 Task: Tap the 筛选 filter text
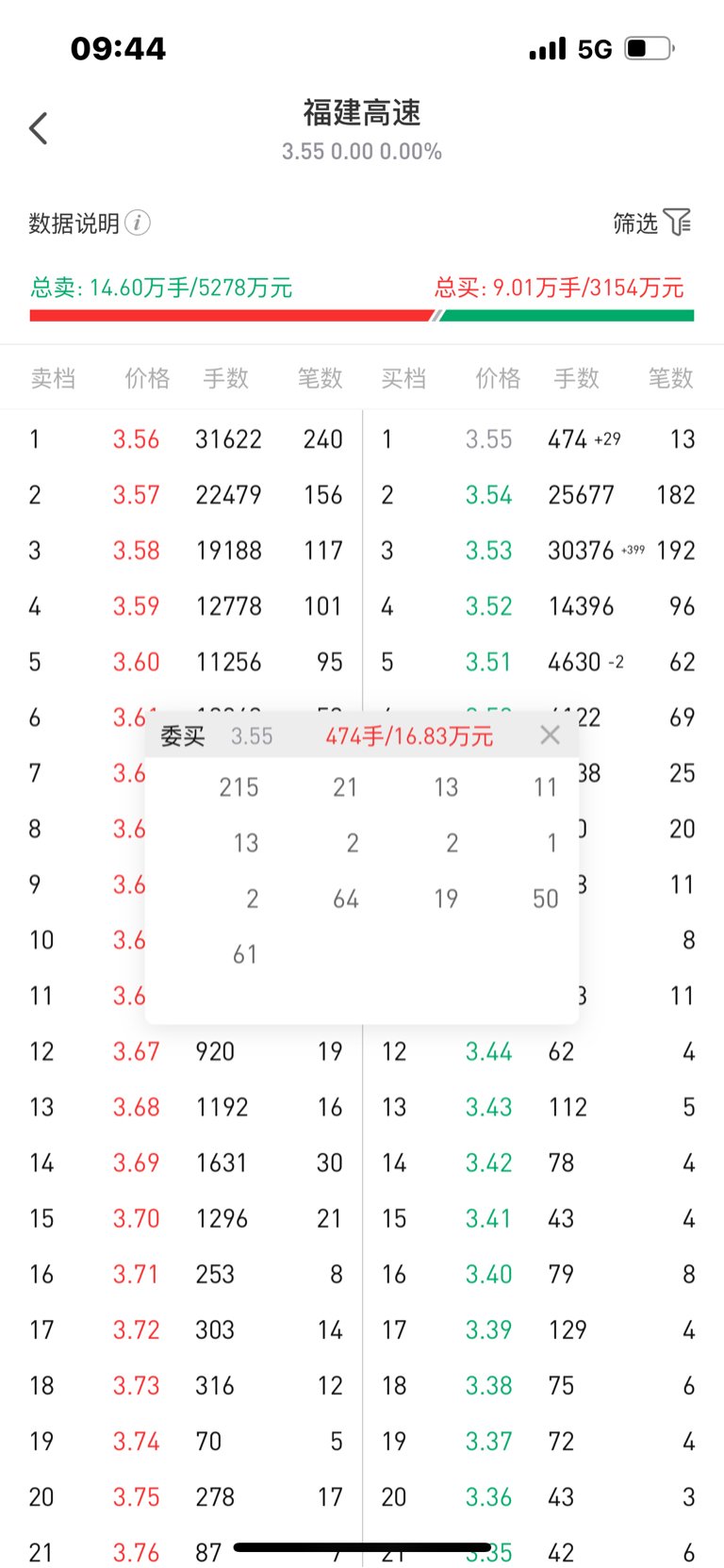click(x=635, y=223)
